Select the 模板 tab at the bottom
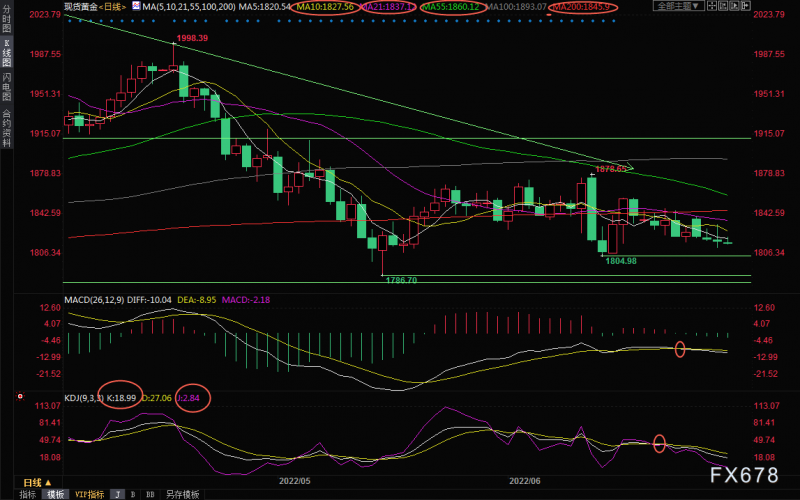This screenshot has height=500, width=800. click(56, 494)
